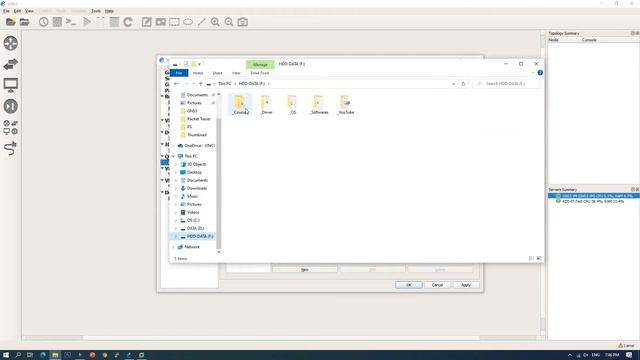Image resolution: width=640 pixels, height=360 pixels.
Task: Open Thumbnail folder in Quick access
Action: tap(196, 135)
